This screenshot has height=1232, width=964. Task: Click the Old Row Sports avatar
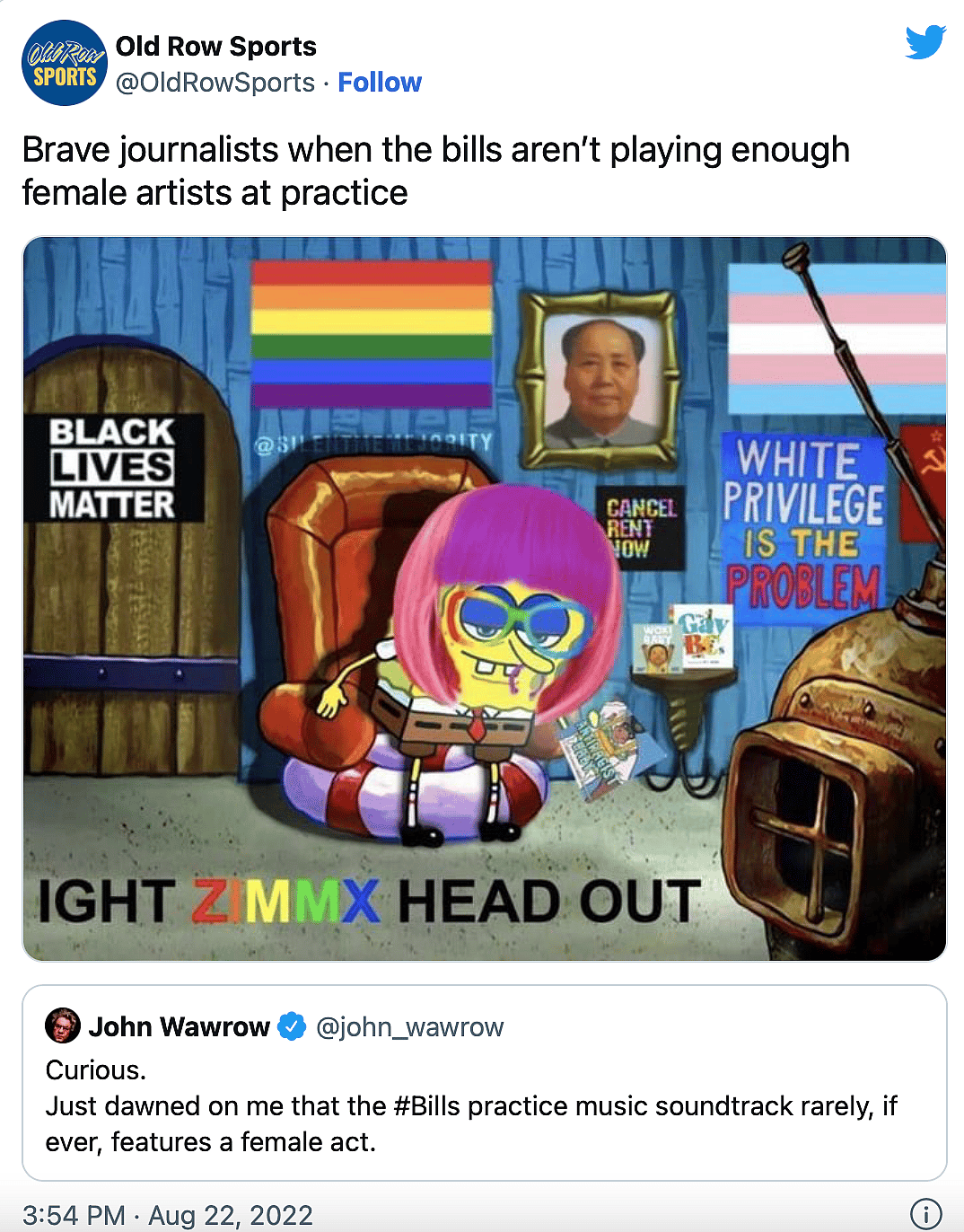coord(65,63)
